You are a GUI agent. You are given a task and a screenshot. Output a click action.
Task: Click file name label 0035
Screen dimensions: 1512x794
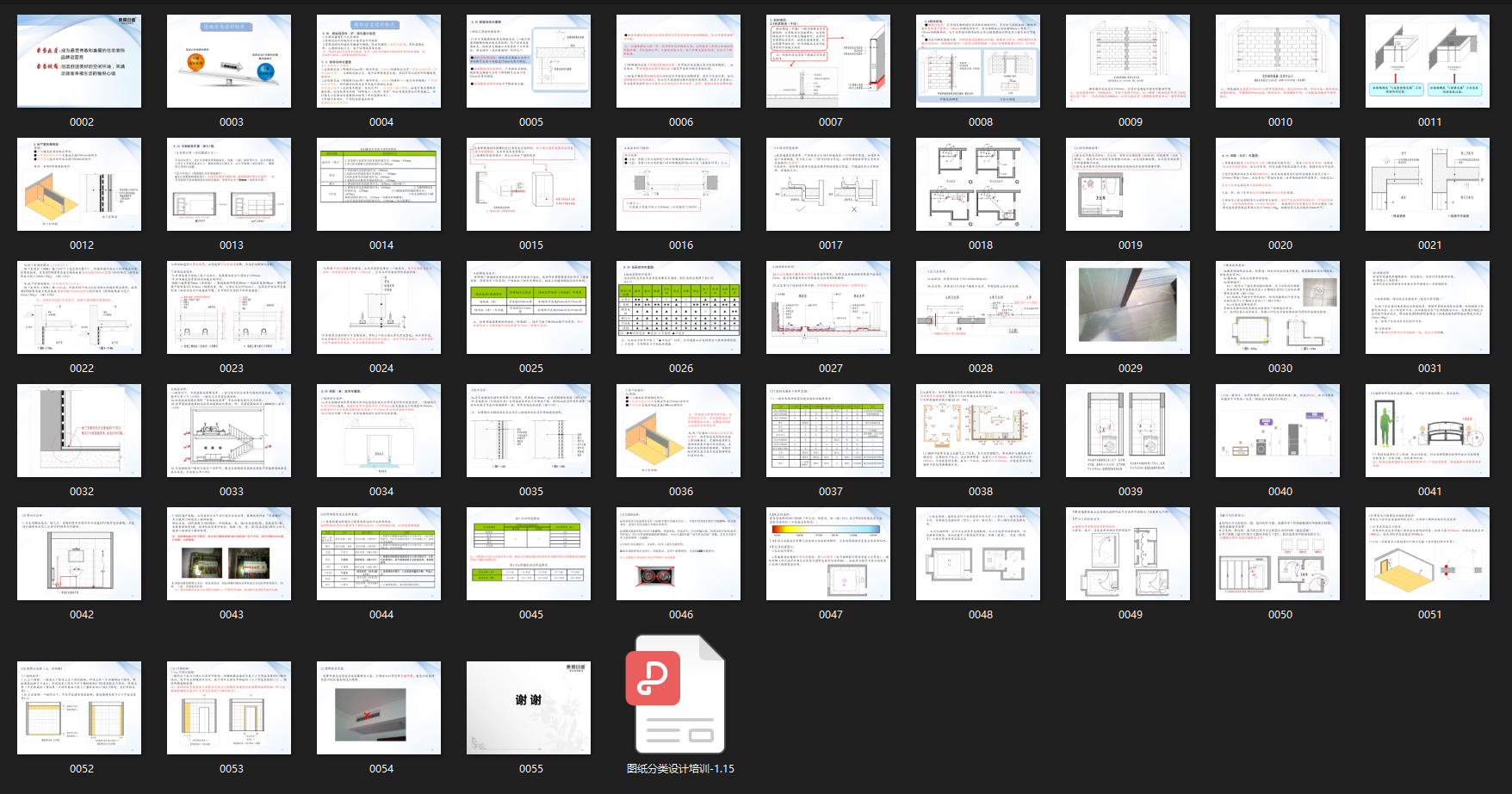coord(531,492)
